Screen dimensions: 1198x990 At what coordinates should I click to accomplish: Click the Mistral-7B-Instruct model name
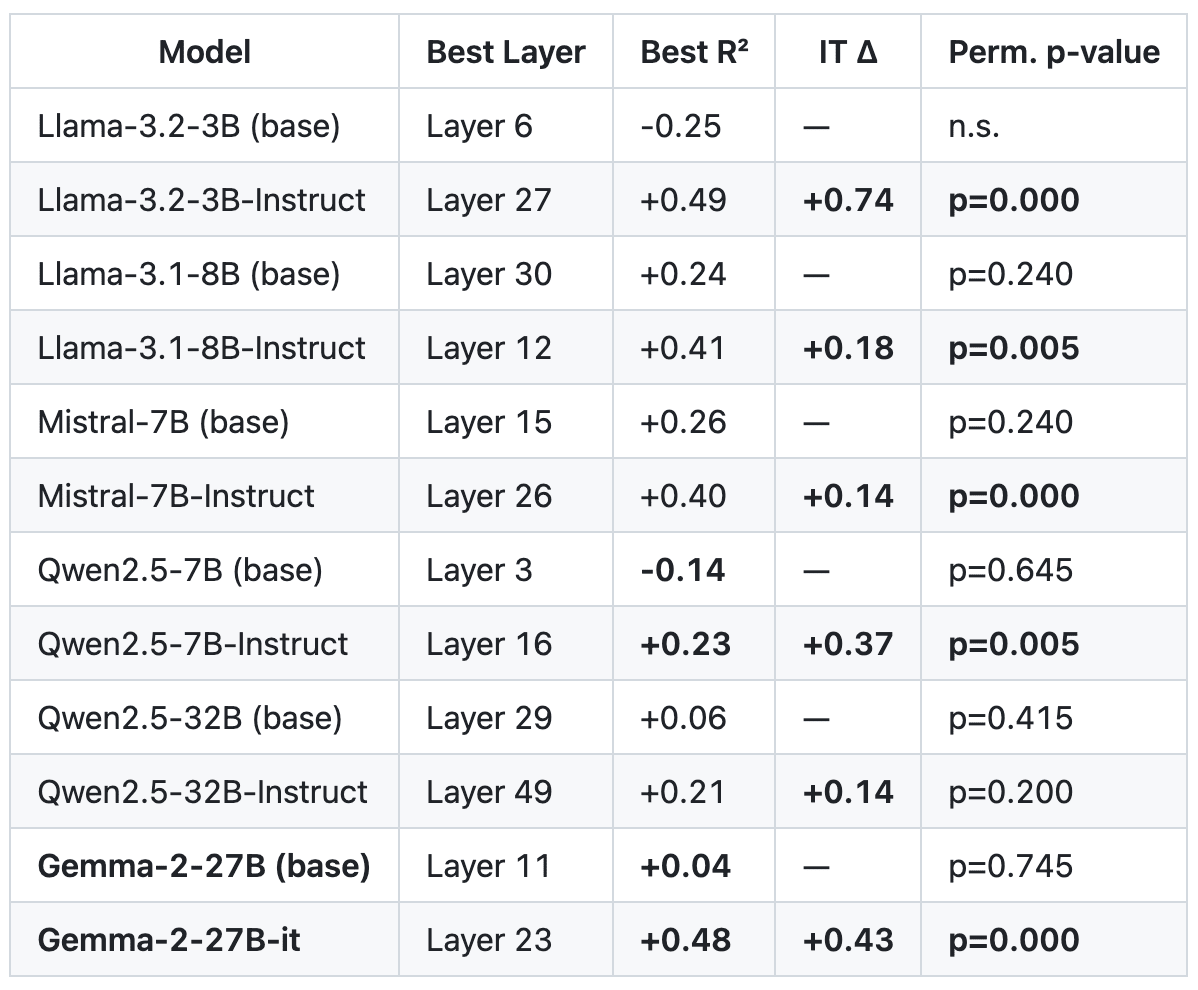176,496
